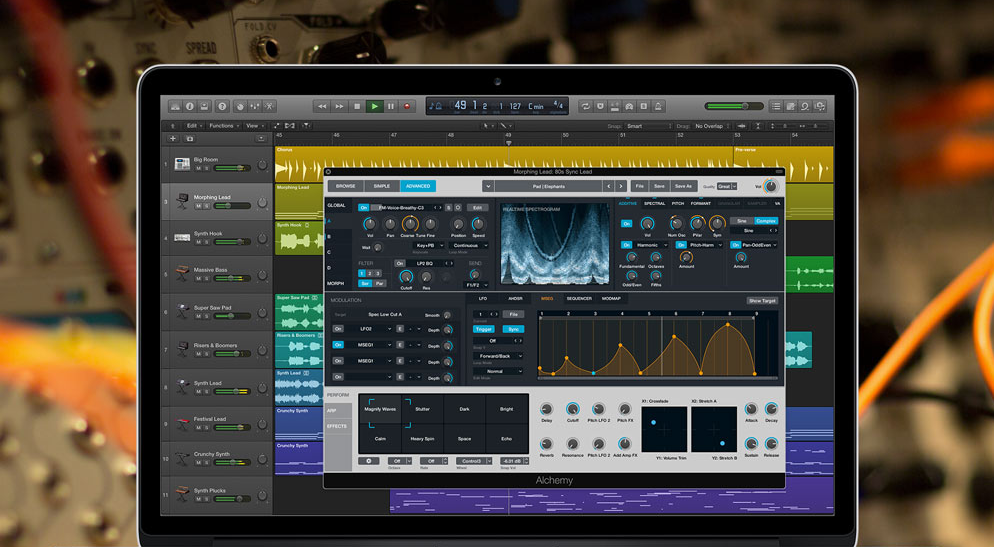Click the Alchemy header File button
This screenshot has width=994, height=547.
click(640, 186)
